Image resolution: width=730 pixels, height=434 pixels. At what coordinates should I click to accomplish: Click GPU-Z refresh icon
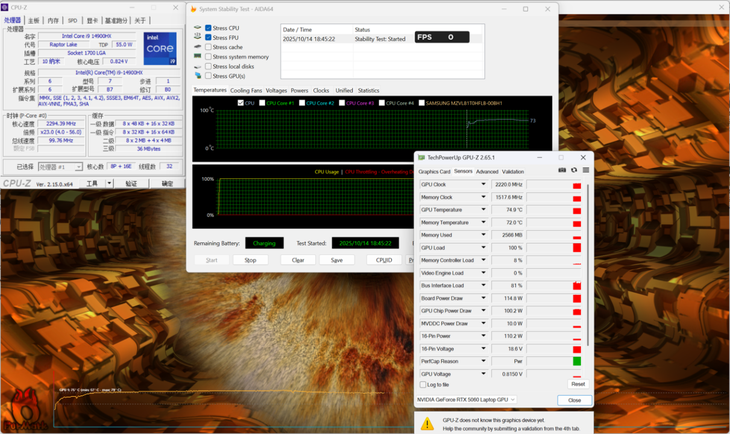click(x=574, y=171)
